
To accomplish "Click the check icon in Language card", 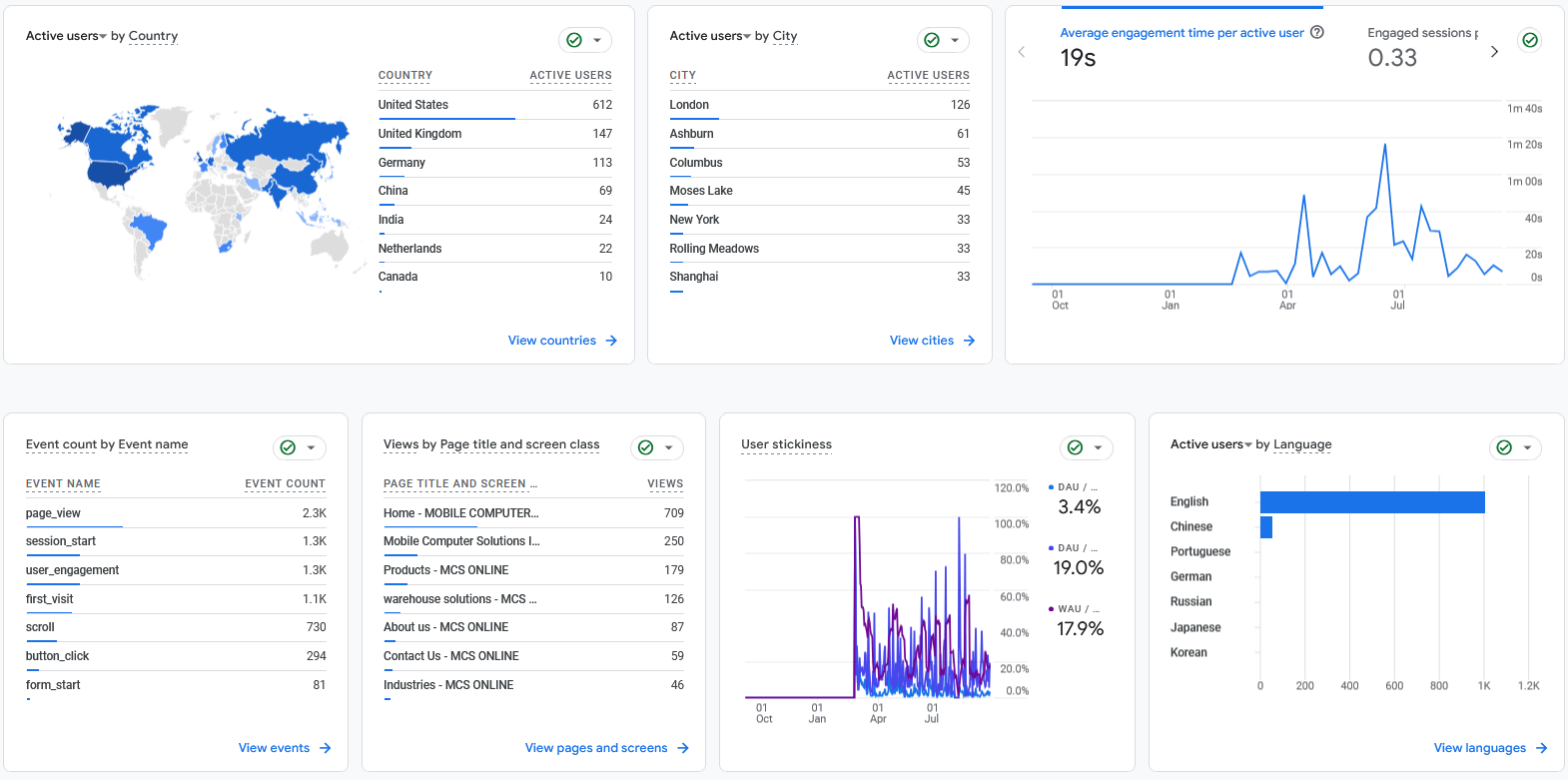I will [1504, 447].
